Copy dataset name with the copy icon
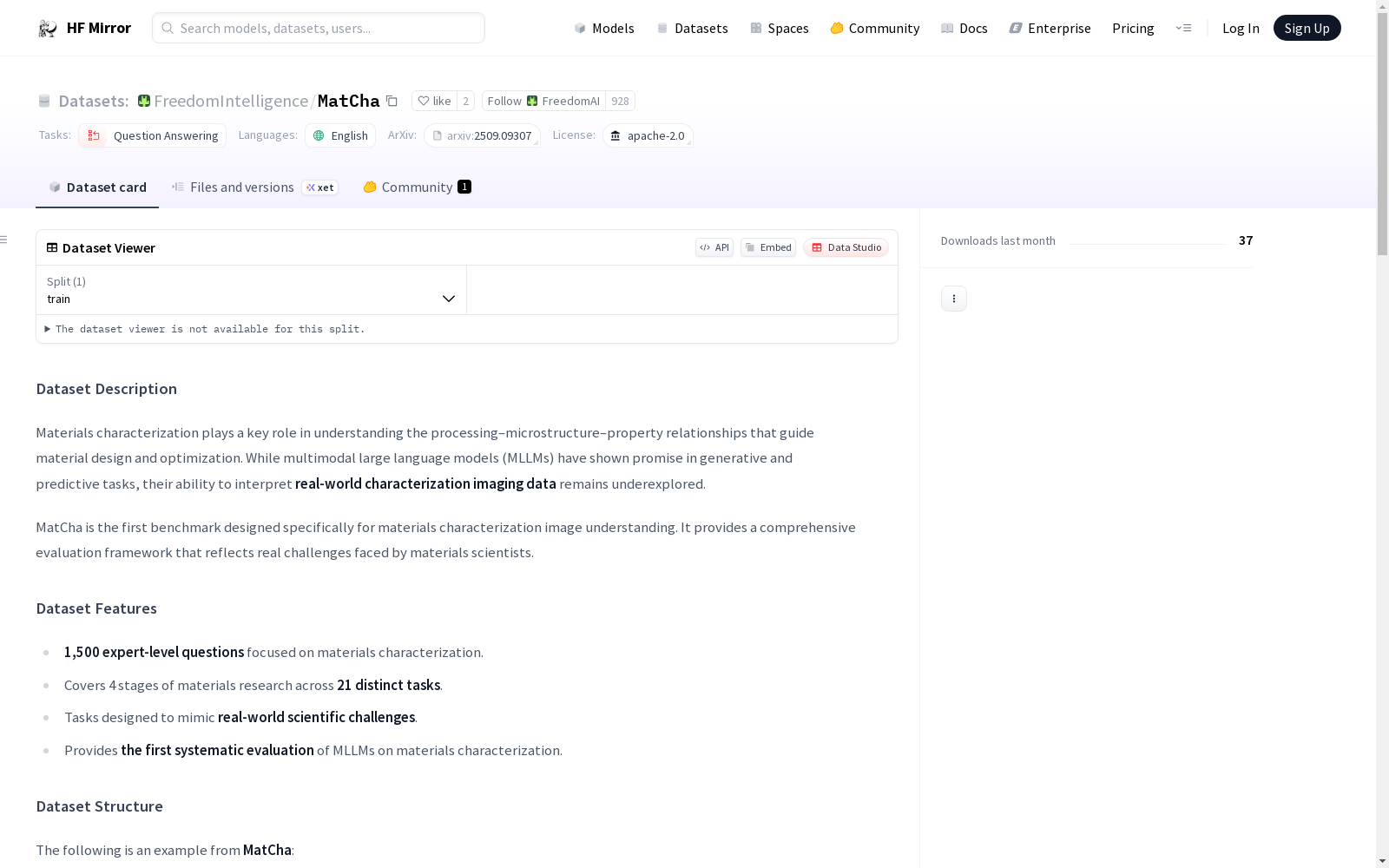Screen dimensions: 1389x868 coord(392,101)
